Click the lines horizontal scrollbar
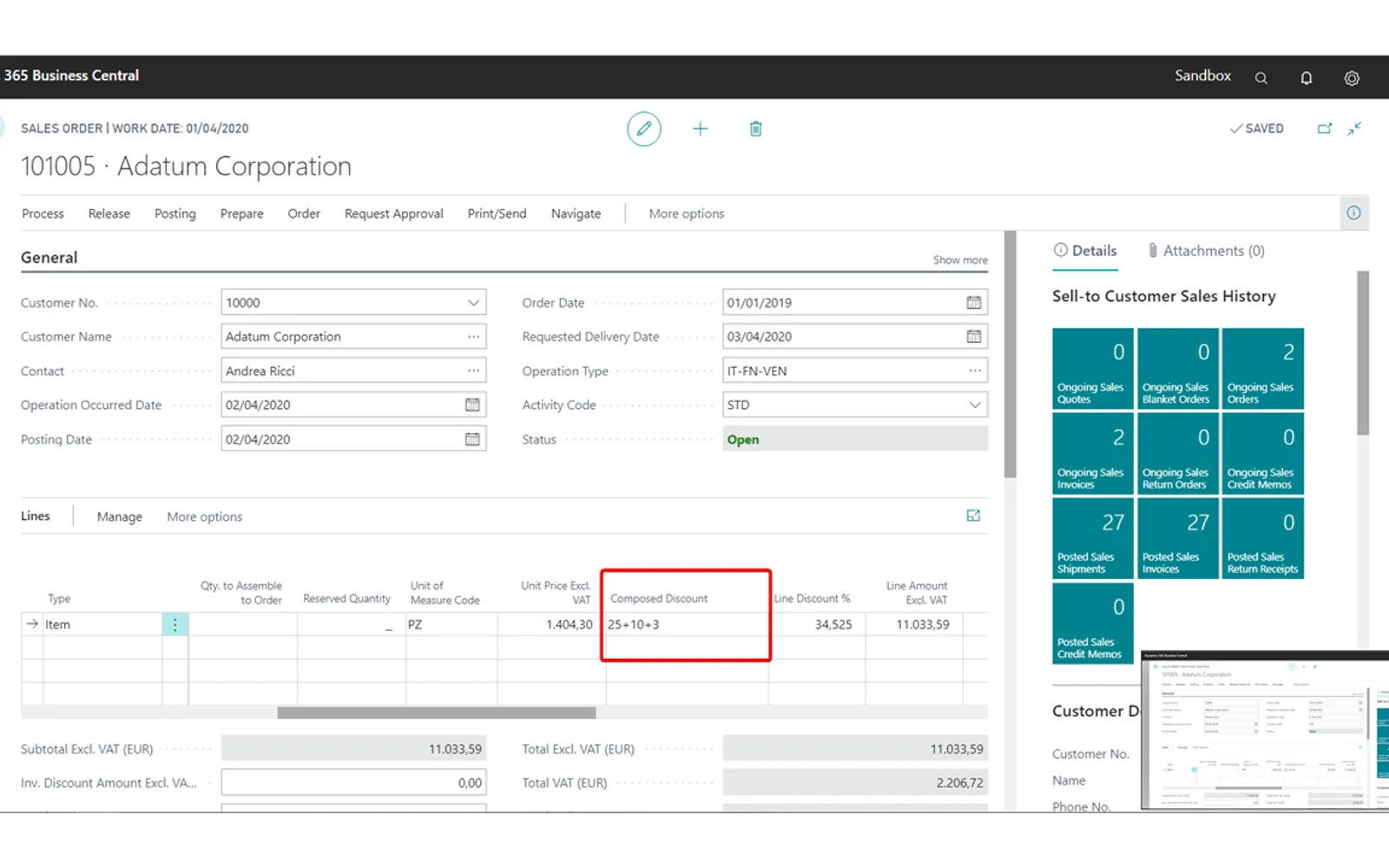The image size is (1389, 868). (437, 713)
